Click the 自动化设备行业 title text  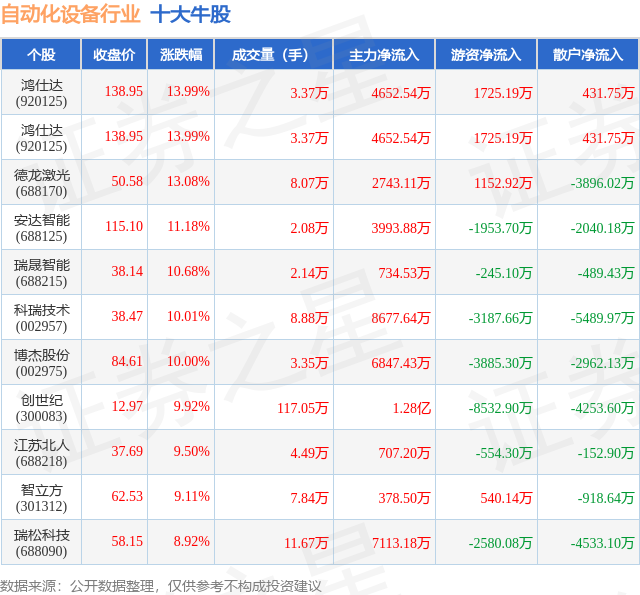coord(71,15)
